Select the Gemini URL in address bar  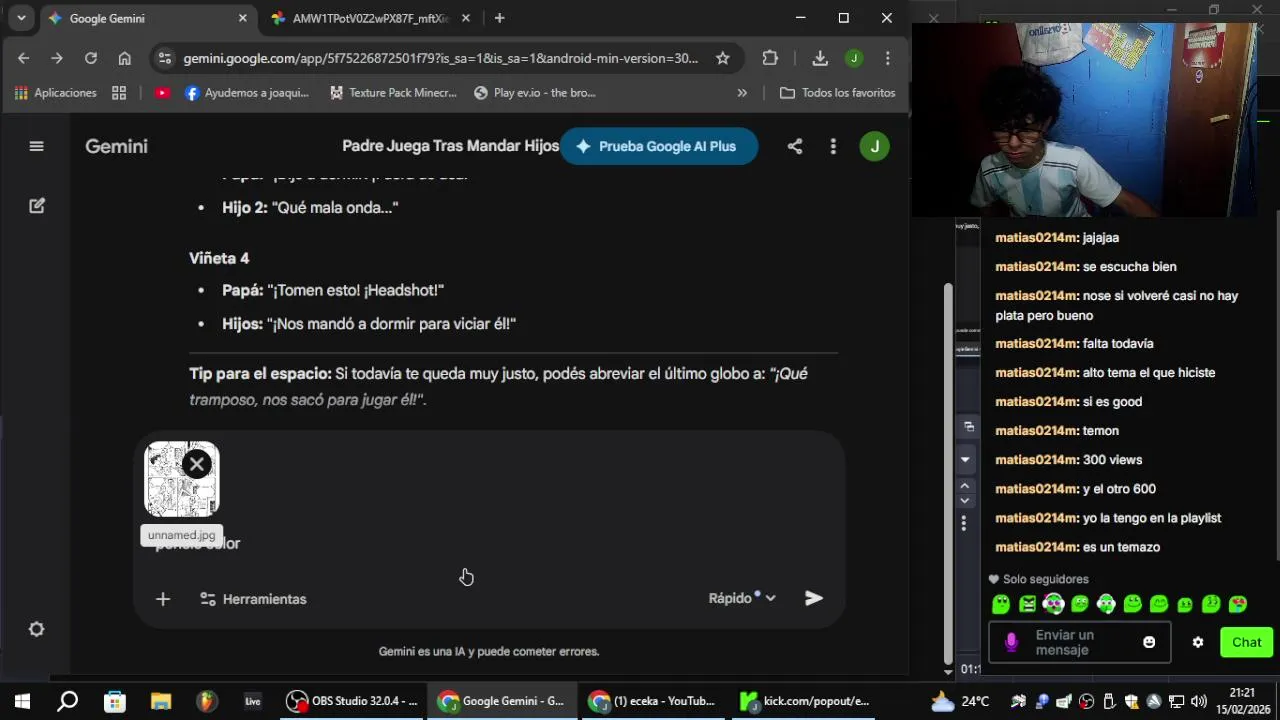[441, 58]
